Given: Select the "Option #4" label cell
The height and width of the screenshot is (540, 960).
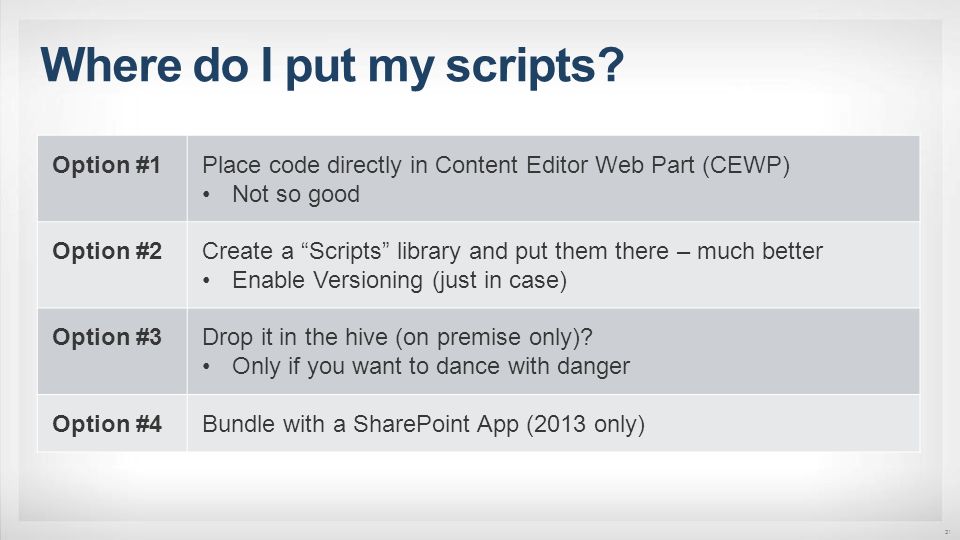Looking at the screenshot, I should click(113, 423).
